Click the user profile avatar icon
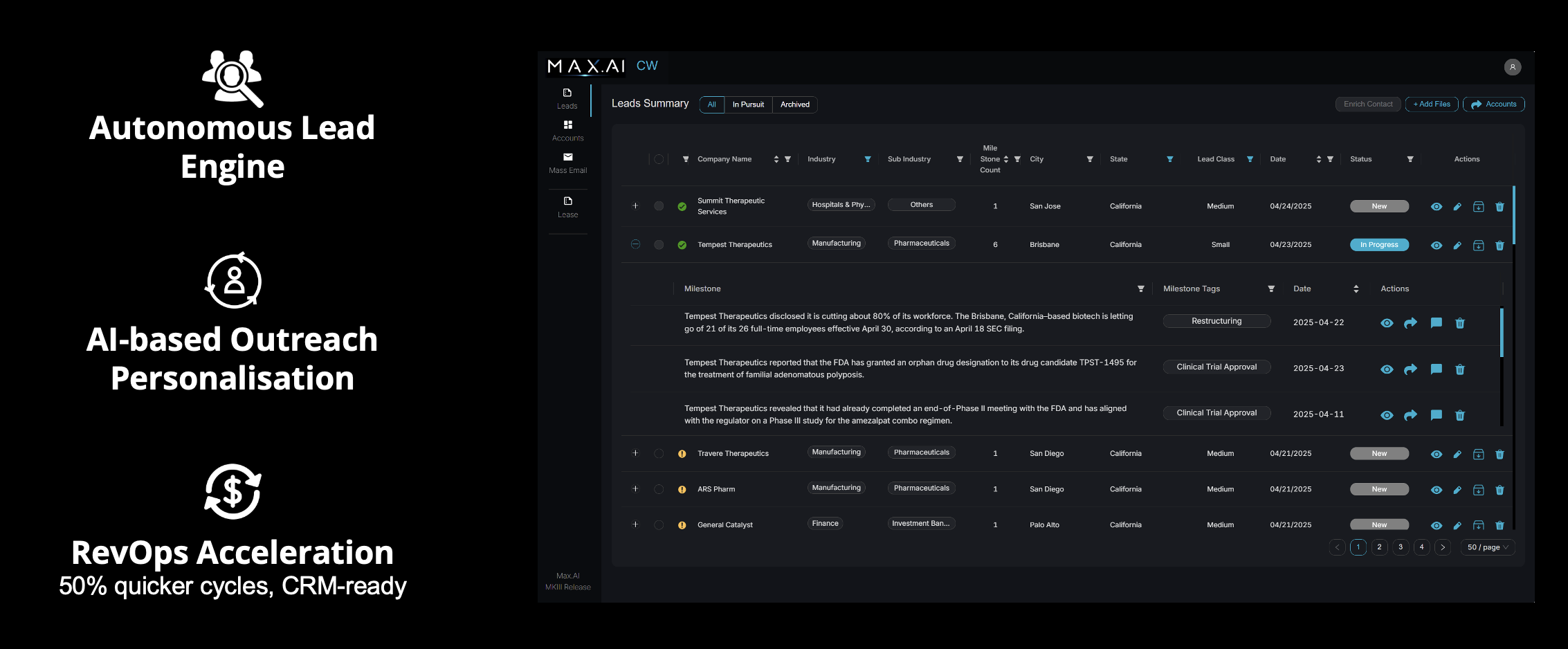Viewport: 1568px width, 649px height. coord(1512,67)
